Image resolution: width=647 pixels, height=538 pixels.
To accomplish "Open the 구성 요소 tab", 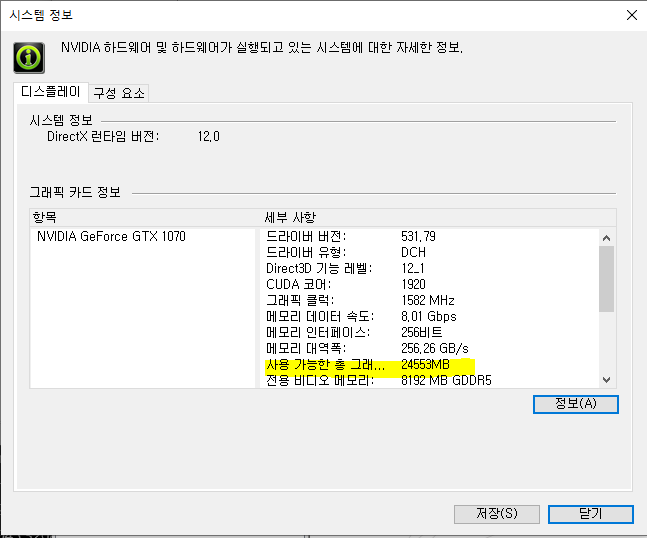I will 119,93.
